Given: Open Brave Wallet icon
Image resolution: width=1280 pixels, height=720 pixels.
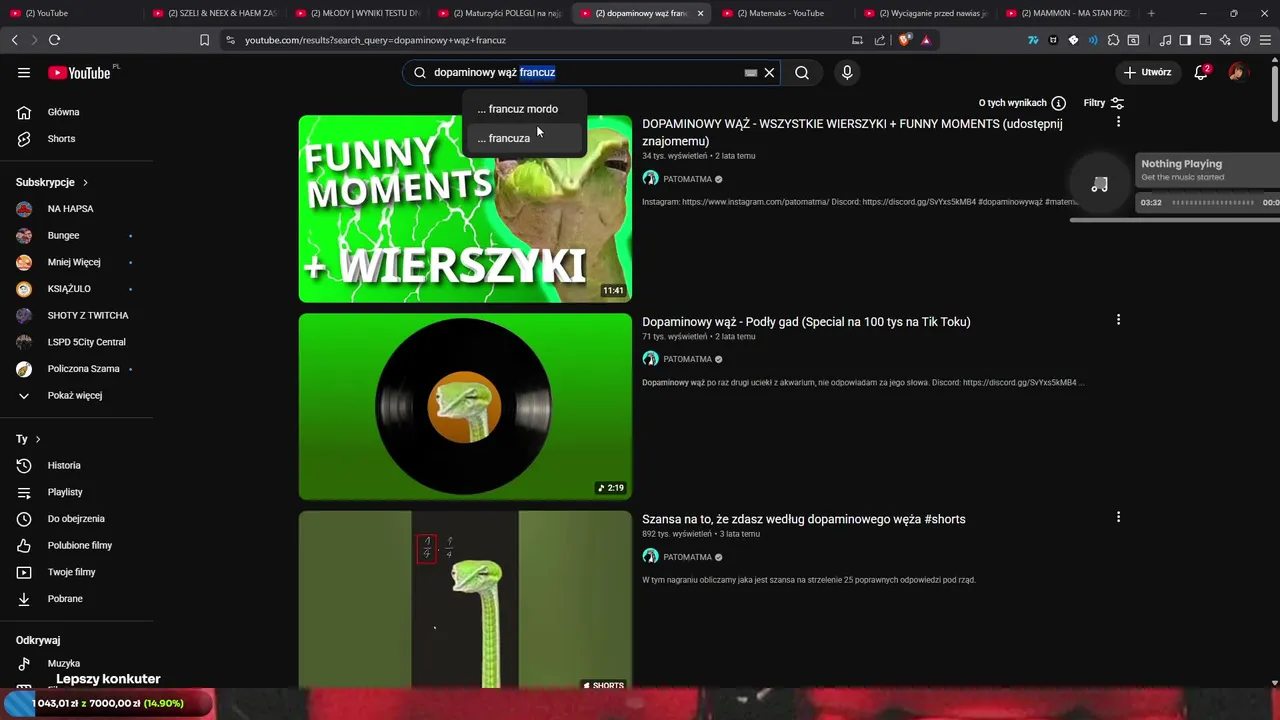Looking at the screenshot, I should point(1205,40).
